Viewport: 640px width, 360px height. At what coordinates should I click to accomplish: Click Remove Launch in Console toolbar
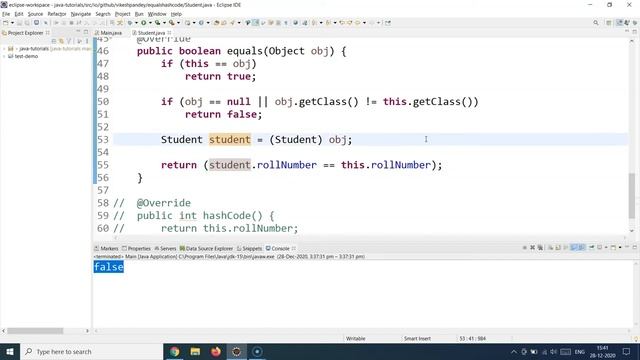pyautogui.click(x=532, y=247)
